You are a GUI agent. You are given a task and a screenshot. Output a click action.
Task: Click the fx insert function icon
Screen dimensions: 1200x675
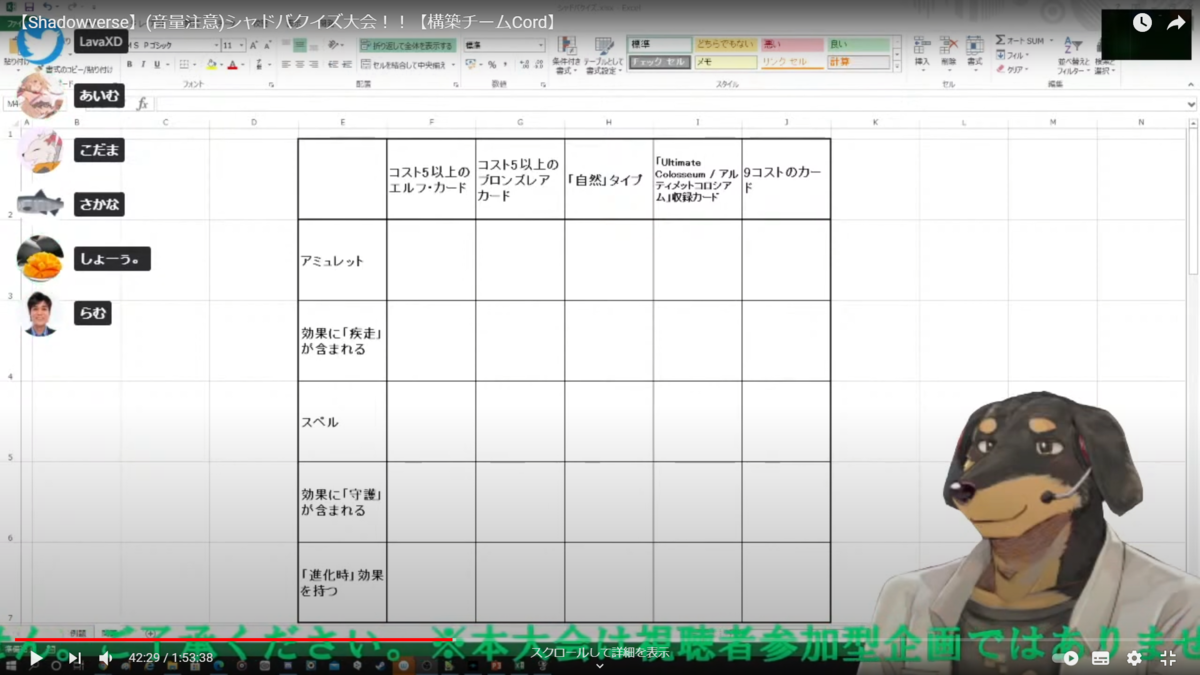142,104
